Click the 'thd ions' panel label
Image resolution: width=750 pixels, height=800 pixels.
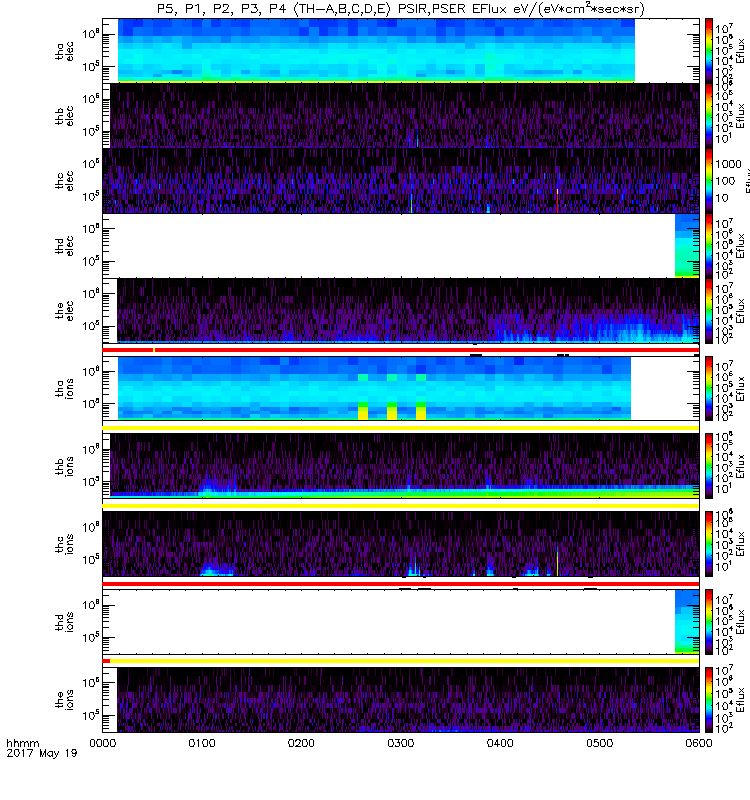click(65, 622)
